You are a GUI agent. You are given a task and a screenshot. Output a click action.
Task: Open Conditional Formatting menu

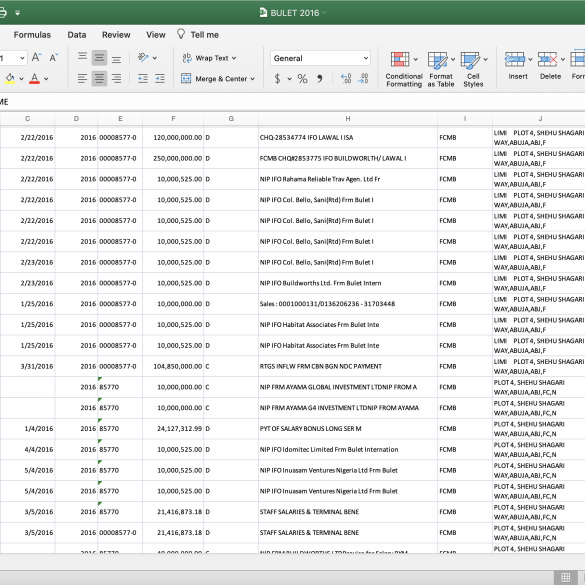[404, 69]
